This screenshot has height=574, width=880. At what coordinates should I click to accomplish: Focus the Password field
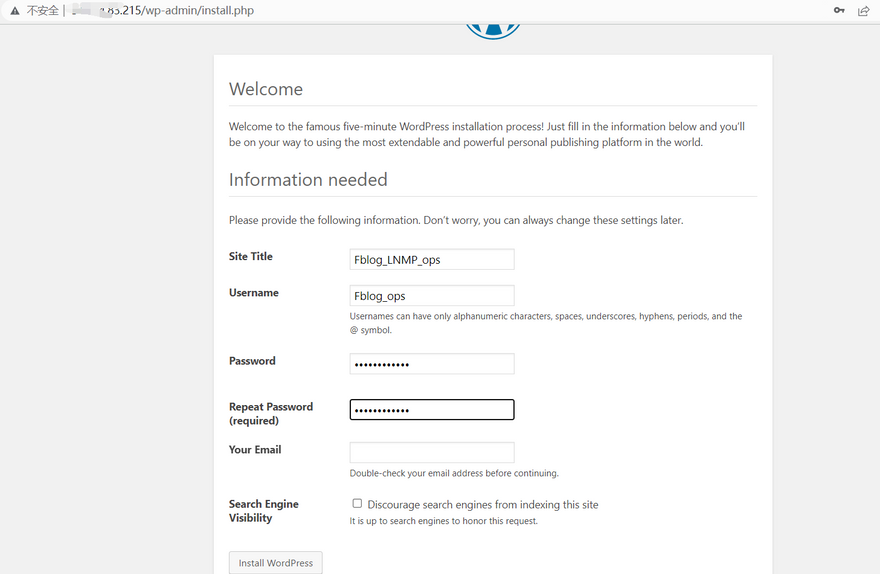[x=432, y=364]
